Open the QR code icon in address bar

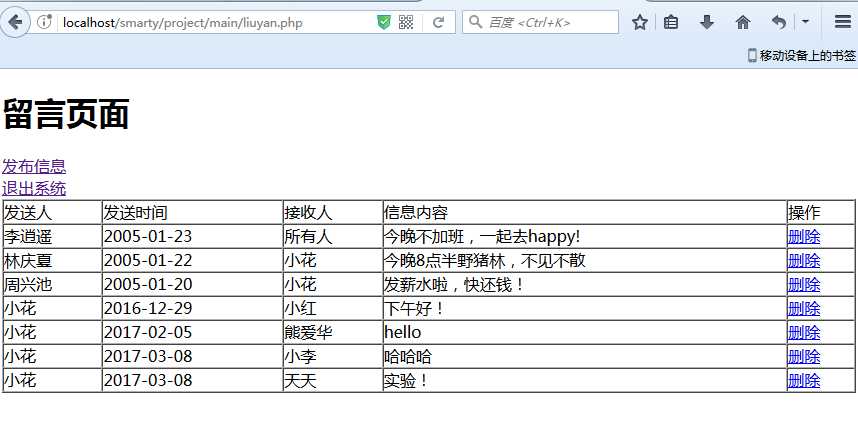click(x=406, y=22)
